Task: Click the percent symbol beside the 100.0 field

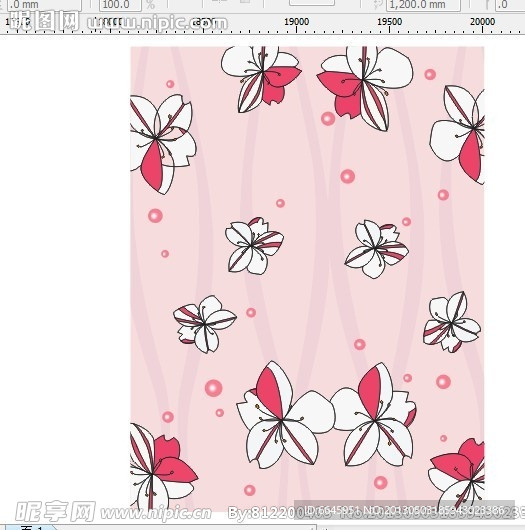Action: 150,5
